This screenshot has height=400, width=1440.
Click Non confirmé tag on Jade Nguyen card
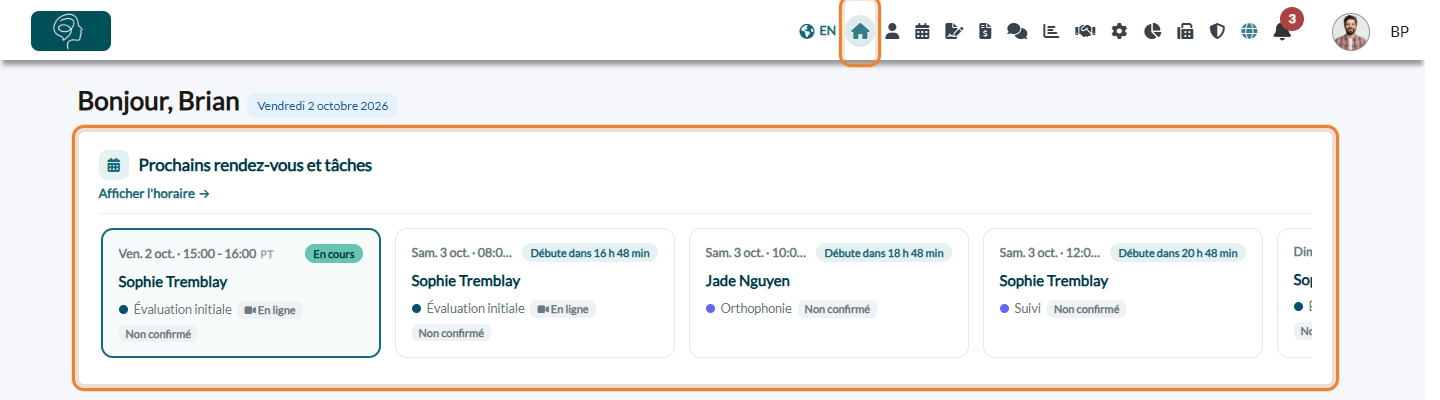point(837,310)
